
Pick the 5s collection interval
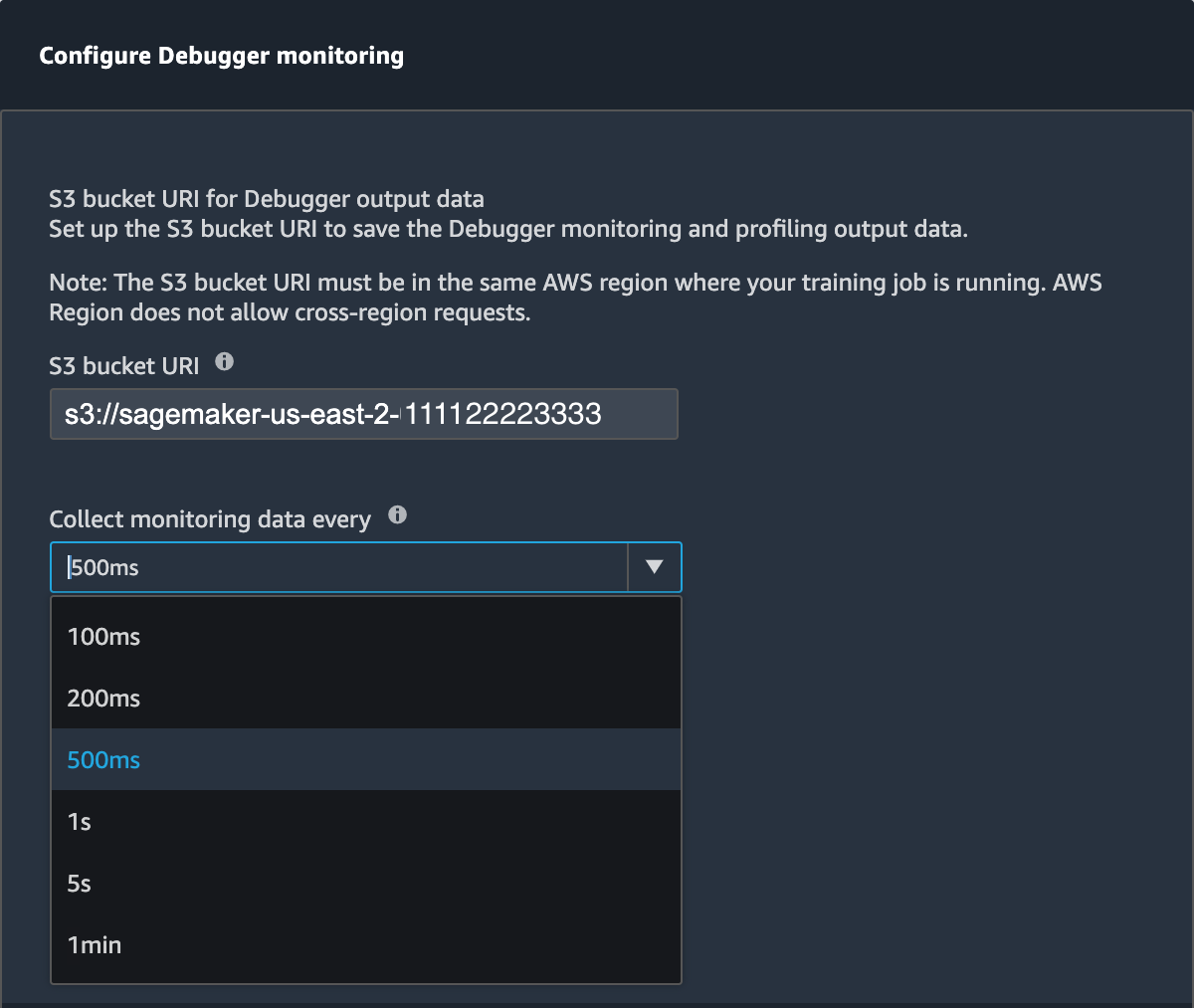point(80,883)
